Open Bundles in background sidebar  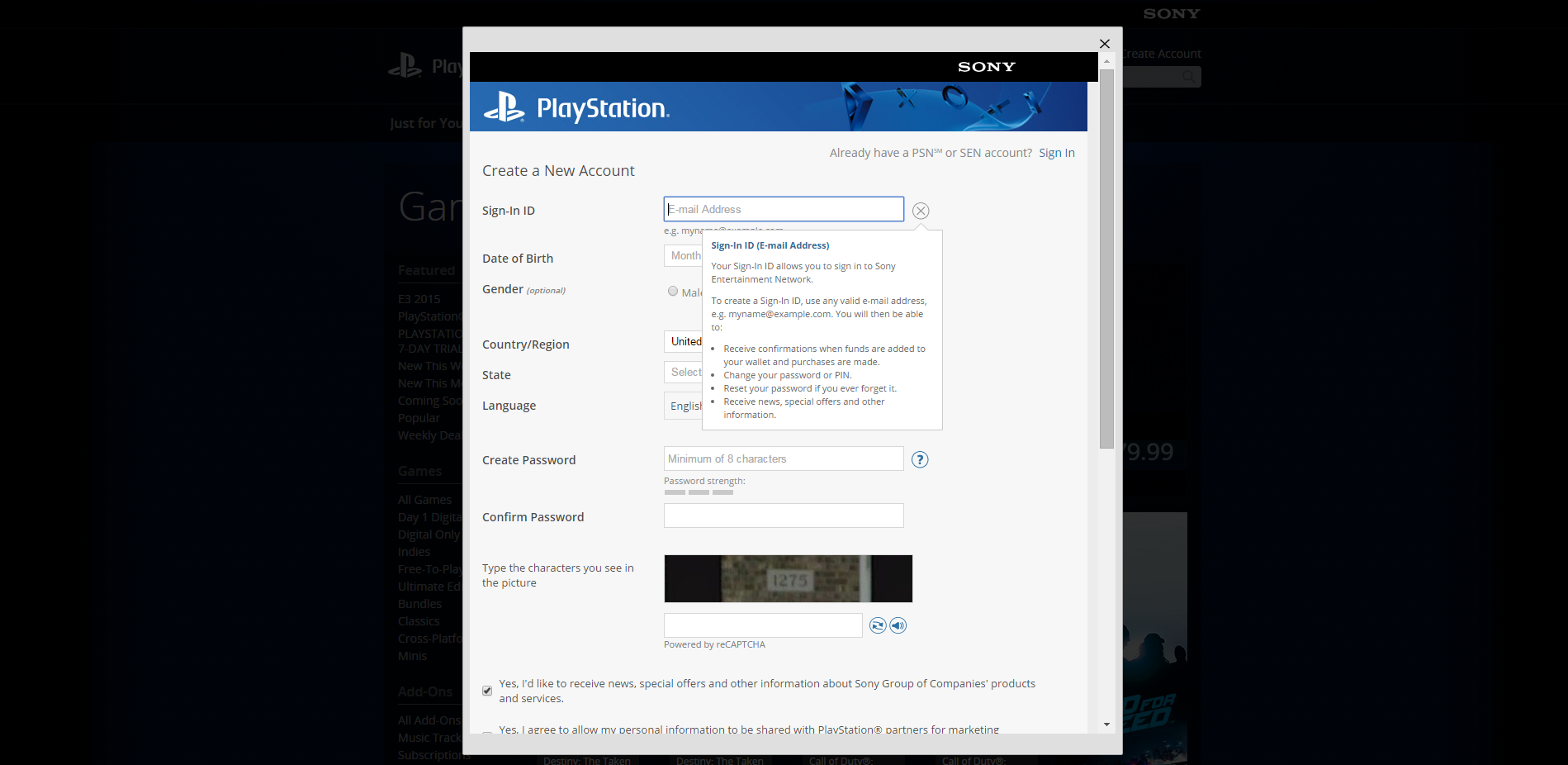[419, 604]
